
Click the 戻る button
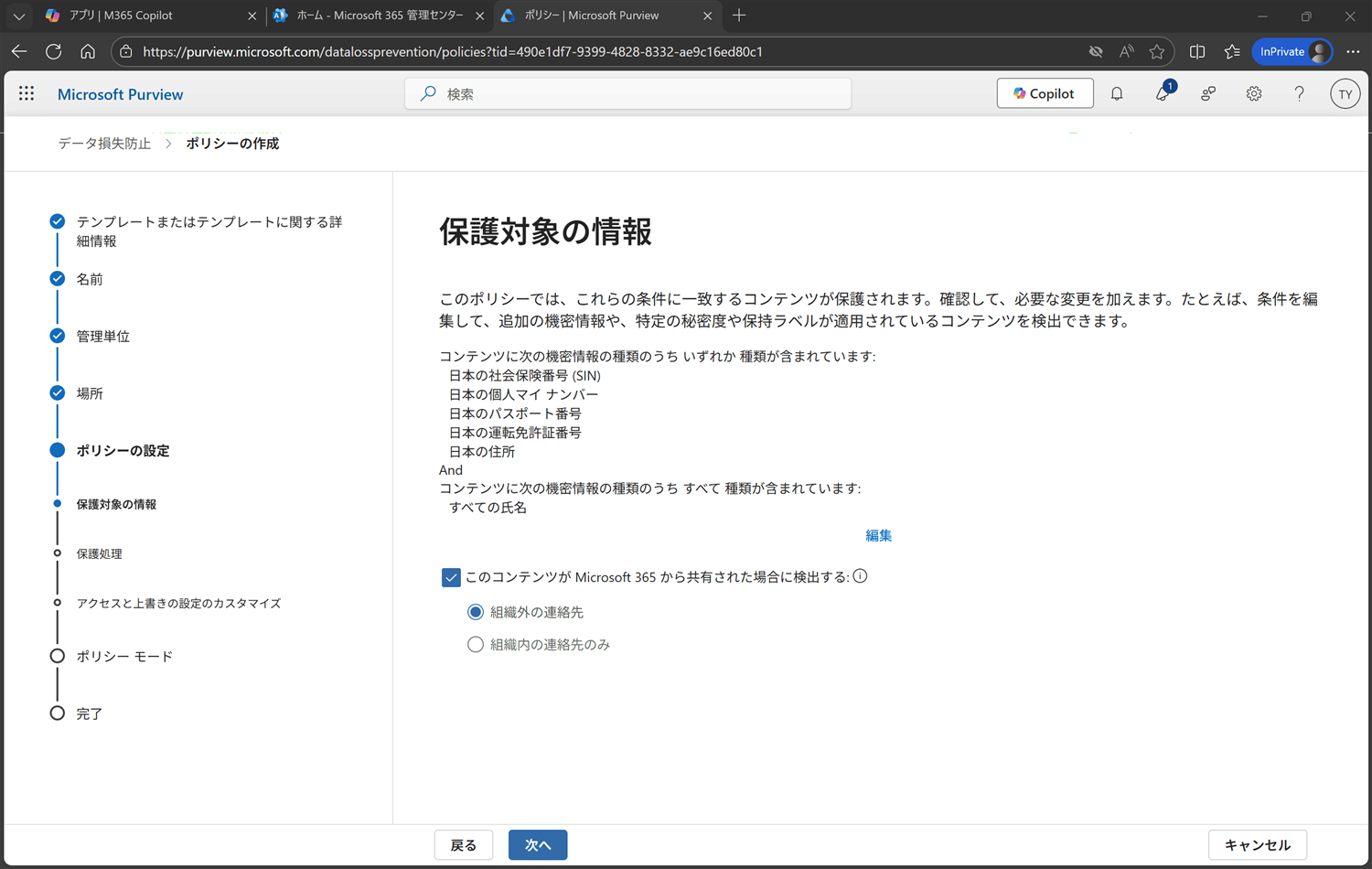click(464, 845)
